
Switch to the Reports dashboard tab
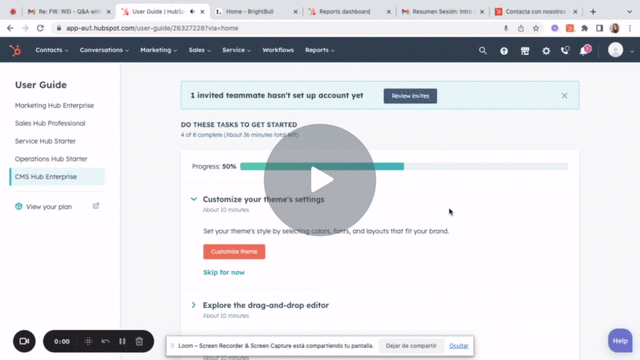tap(349, 11)
